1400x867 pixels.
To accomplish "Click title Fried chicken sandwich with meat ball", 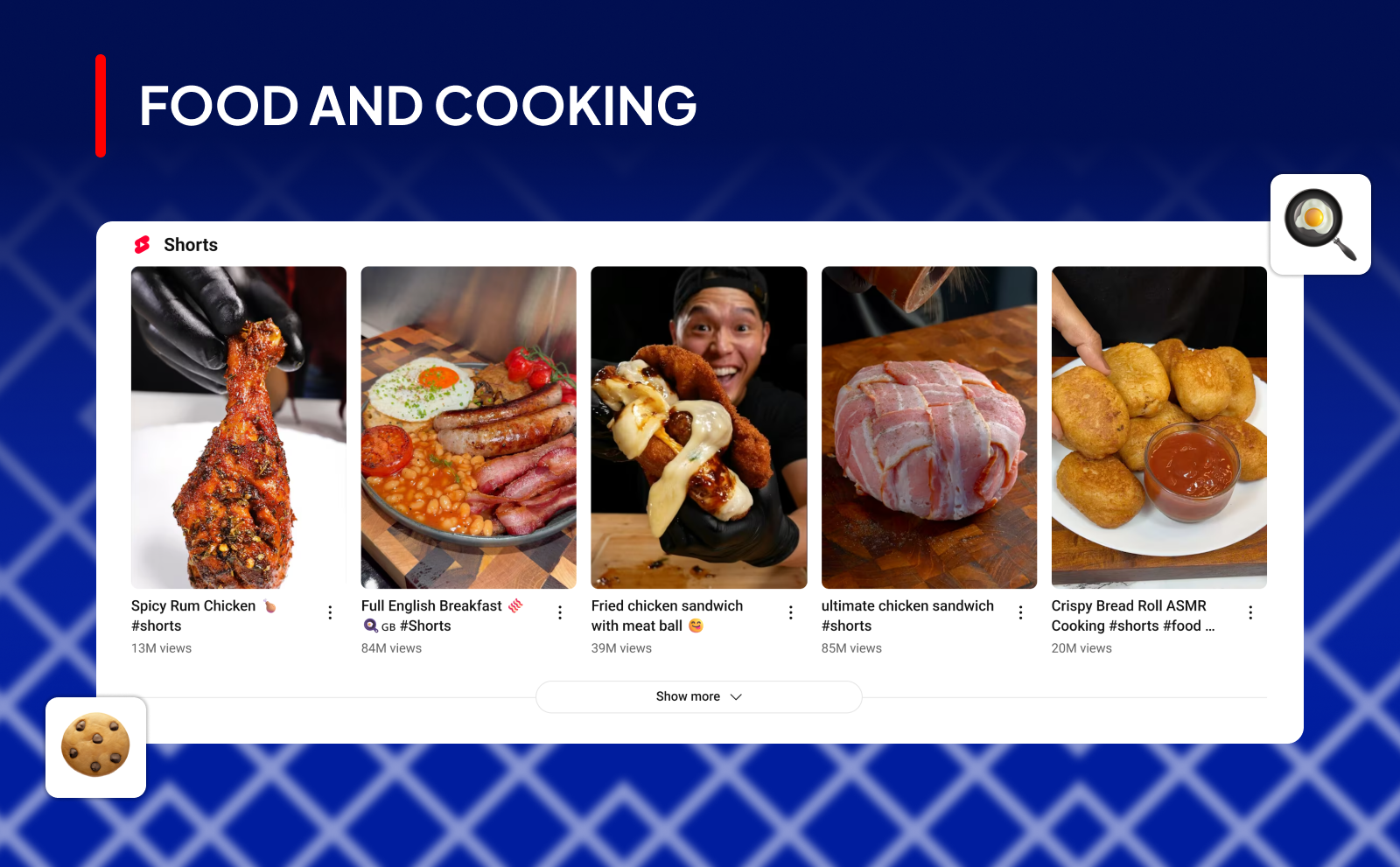I will [x=667, y=616].
